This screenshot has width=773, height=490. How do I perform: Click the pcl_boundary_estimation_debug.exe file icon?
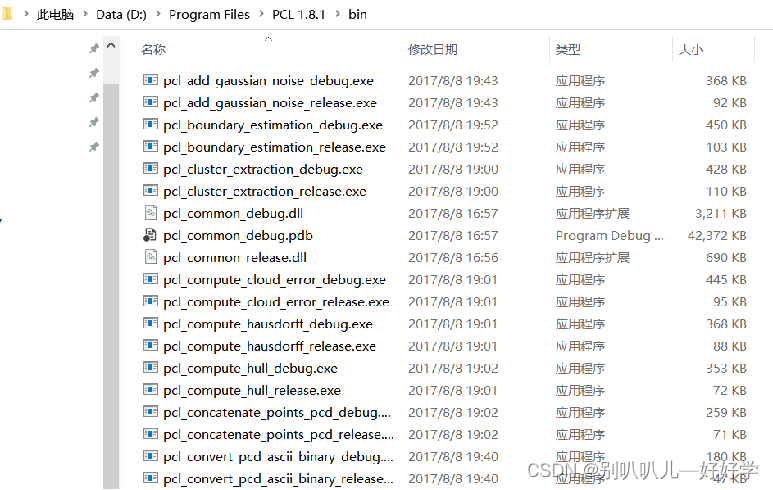tap(150, 124)
